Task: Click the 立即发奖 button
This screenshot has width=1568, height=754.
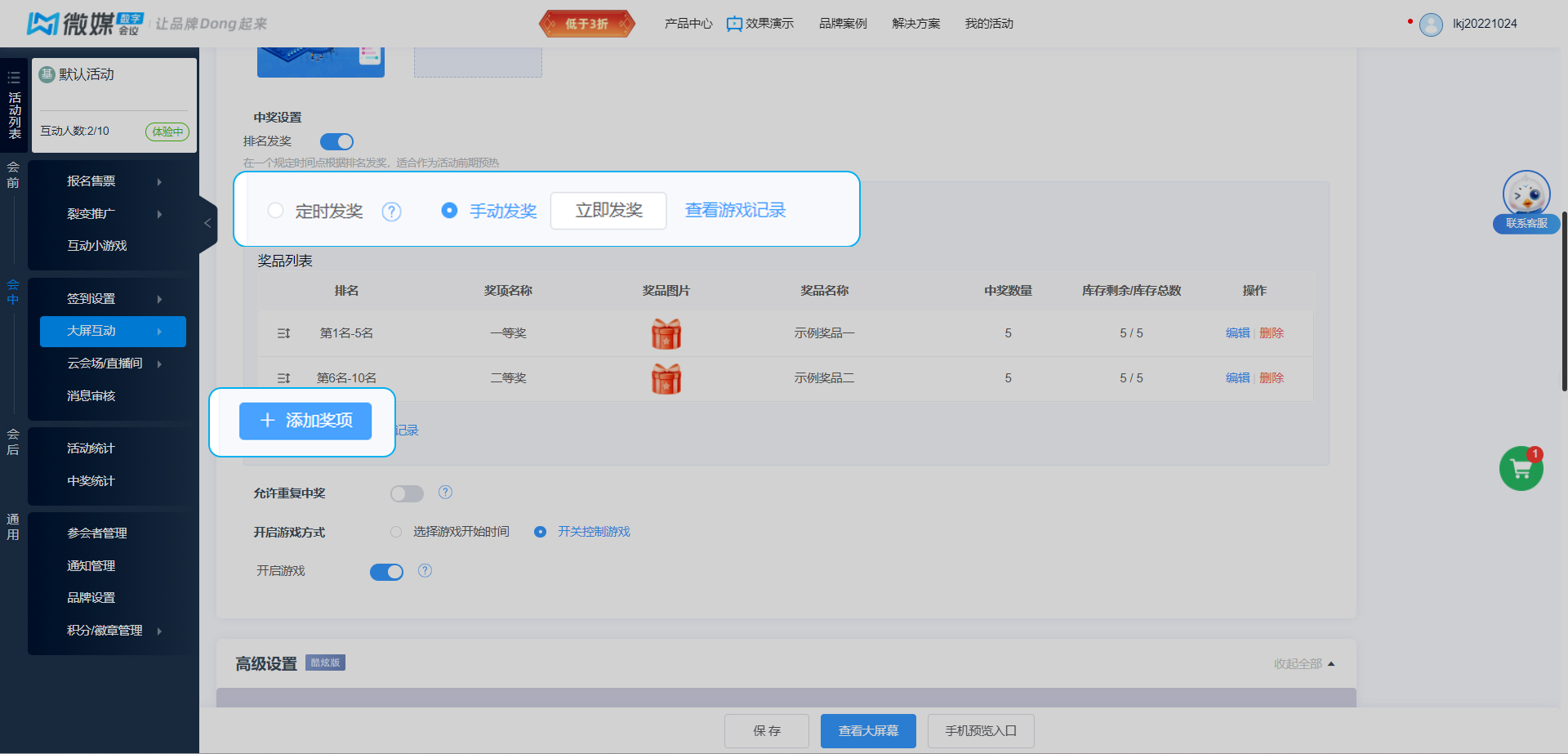Action: click(x=608, y=211)
